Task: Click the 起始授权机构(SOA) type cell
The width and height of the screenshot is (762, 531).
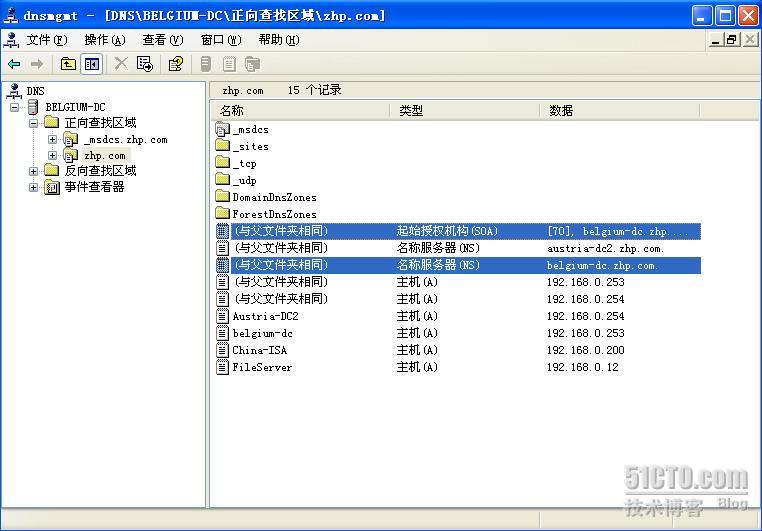Action: coord(447,231)
